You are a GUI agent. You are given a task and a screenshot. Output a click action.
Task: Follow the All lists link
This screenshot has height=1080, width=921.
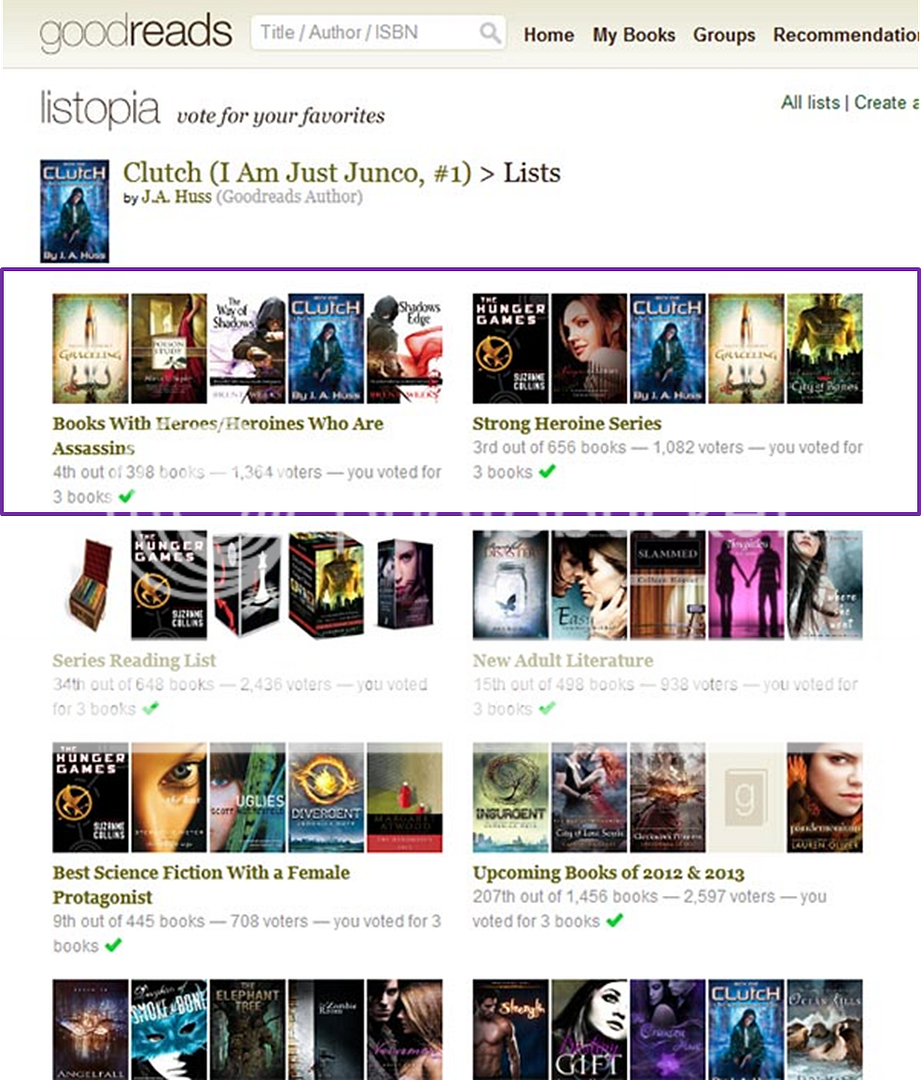pos(810,103)
